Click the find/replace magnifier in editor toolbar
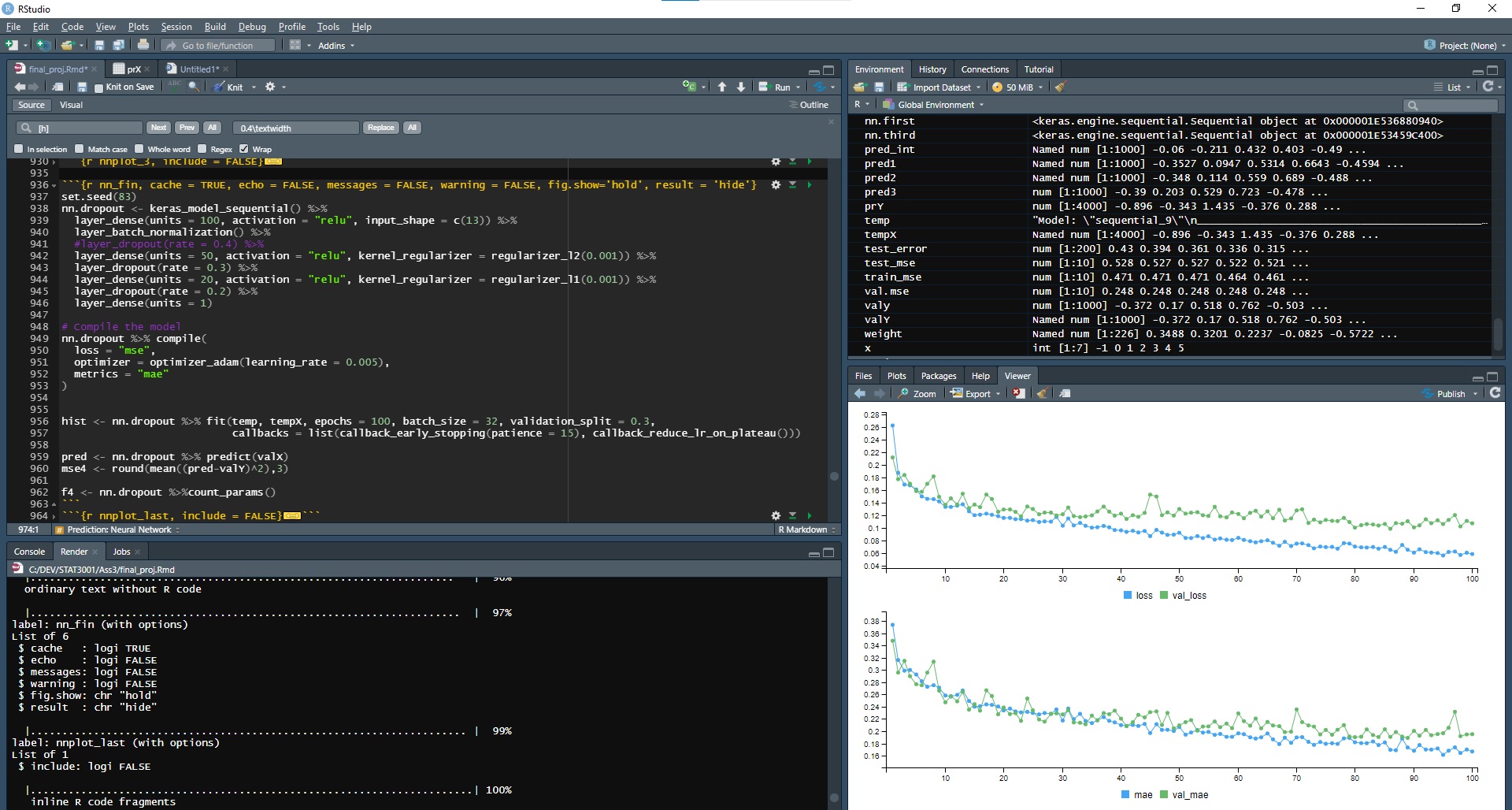 (x=194, y=87)
